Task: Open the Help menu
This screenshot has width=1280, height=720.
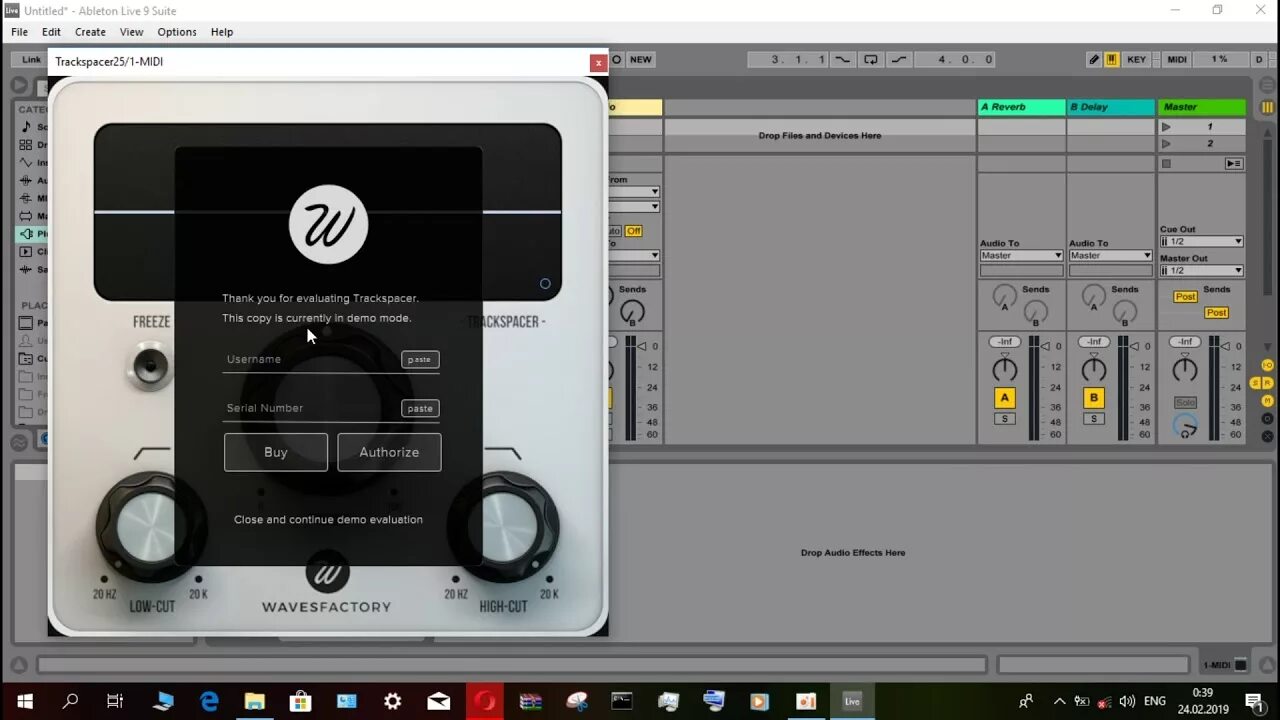Action: [x=222, y=32]
